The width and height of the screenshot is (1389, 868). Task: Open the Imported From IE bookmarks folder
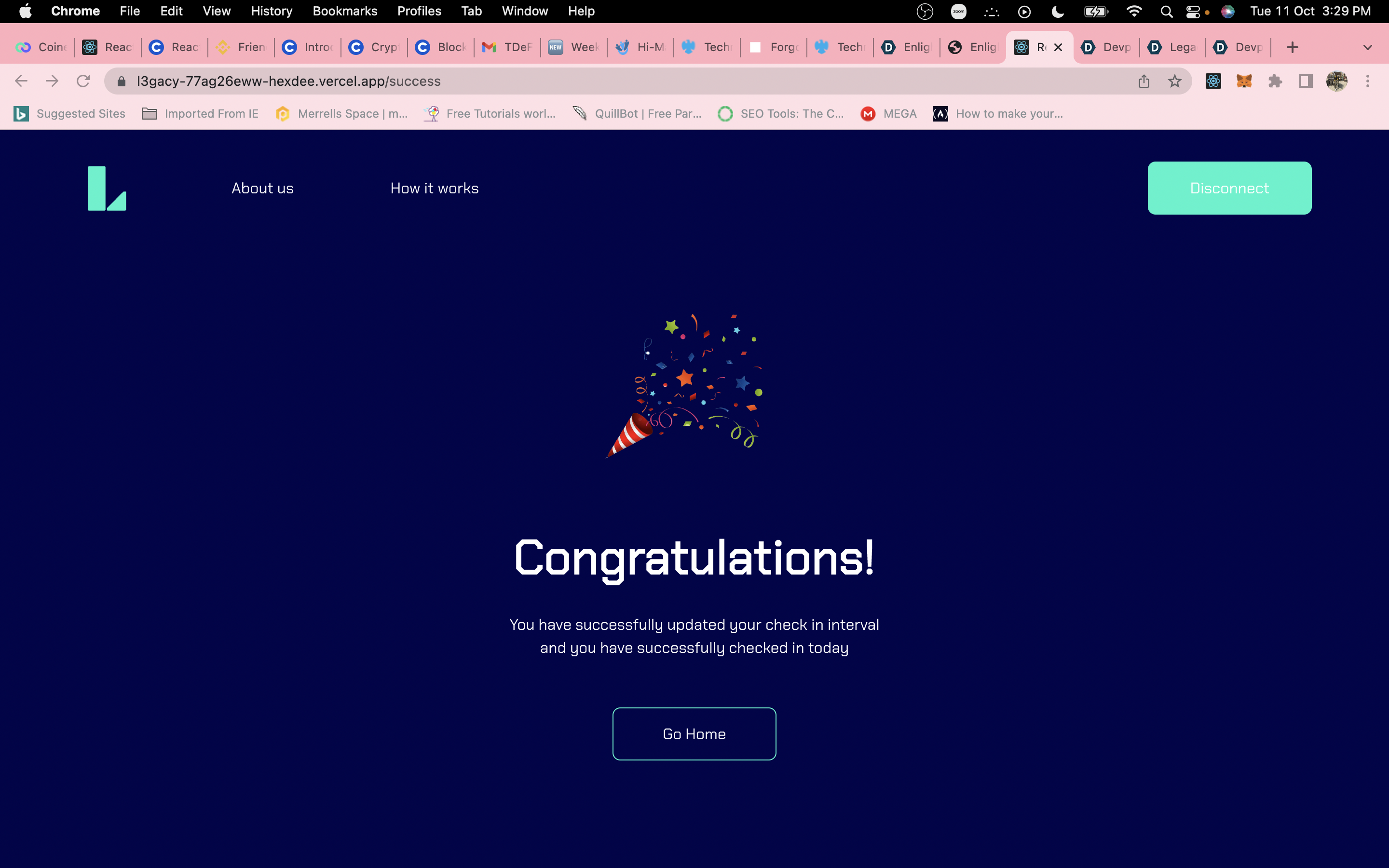click(x=200, y=114)
